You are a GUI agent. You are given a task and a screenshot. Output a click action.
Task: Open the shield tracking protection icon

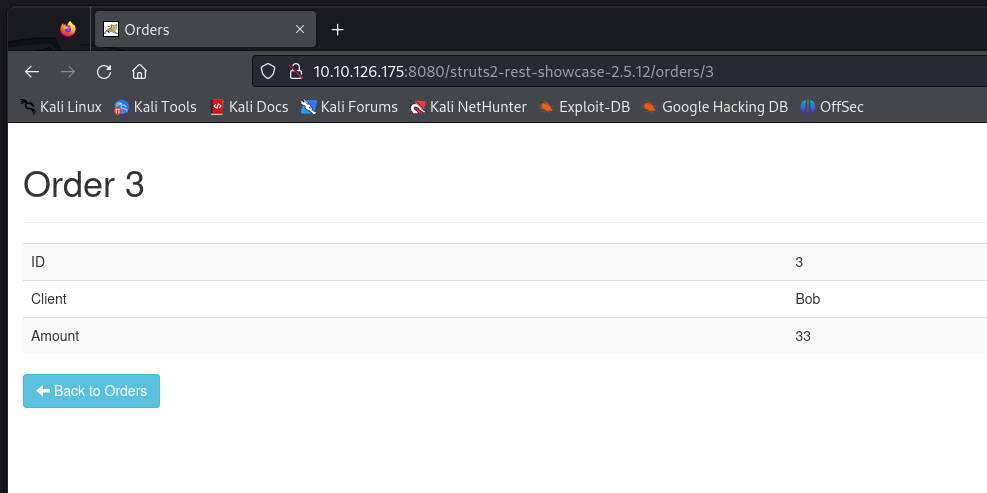pos(268,72)
